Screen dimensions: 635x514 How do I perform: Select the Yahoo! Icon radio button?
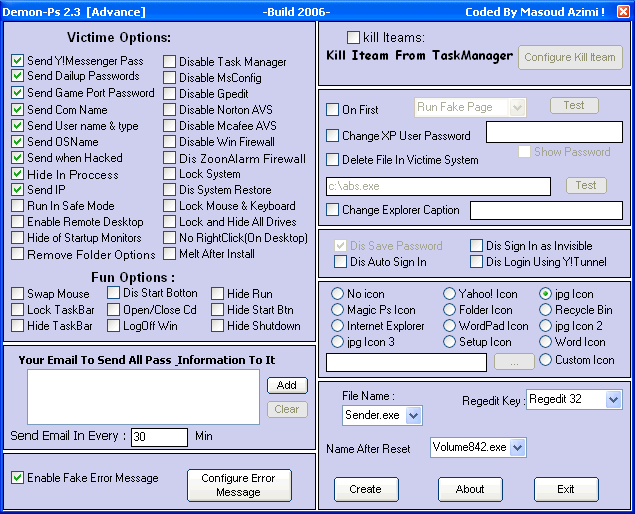[x=449, y=294]
